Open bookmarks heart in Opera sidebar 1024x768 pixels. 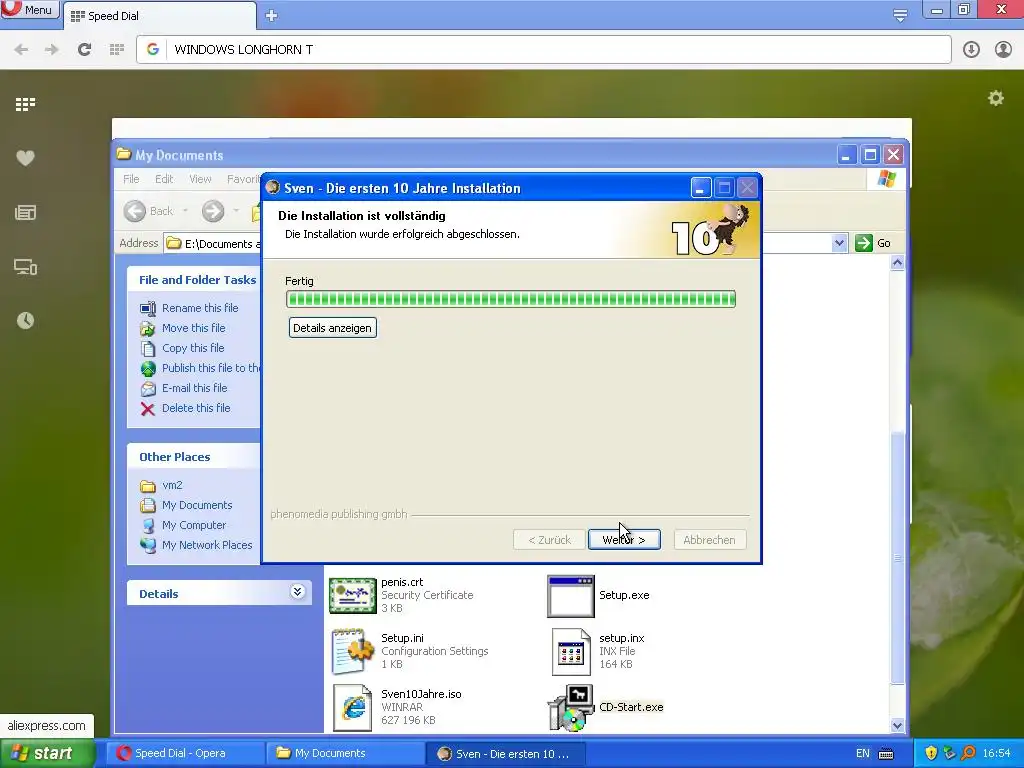coord(25,158)
